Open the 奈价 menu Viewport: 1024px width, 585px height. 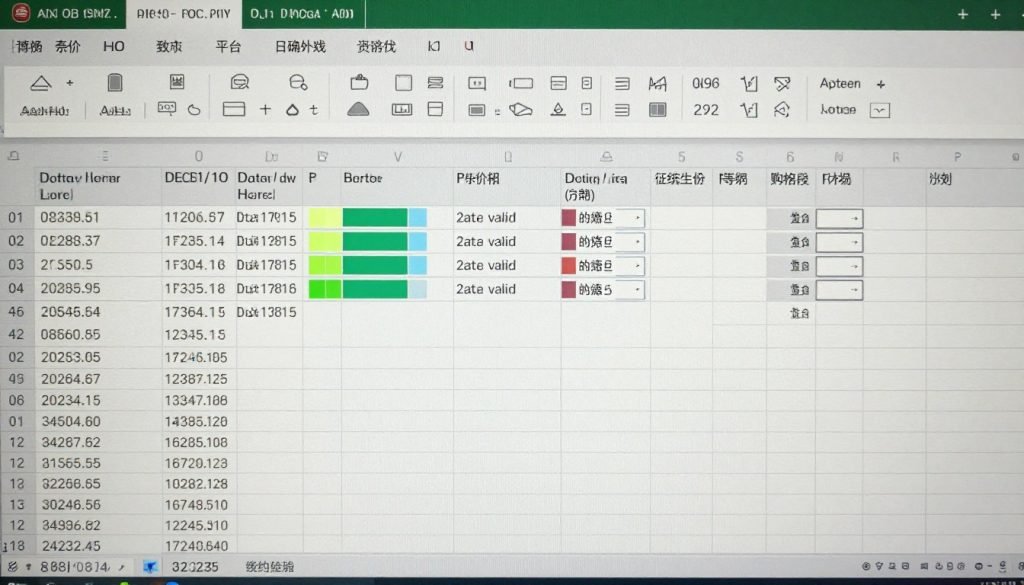(x=68, y=46)
